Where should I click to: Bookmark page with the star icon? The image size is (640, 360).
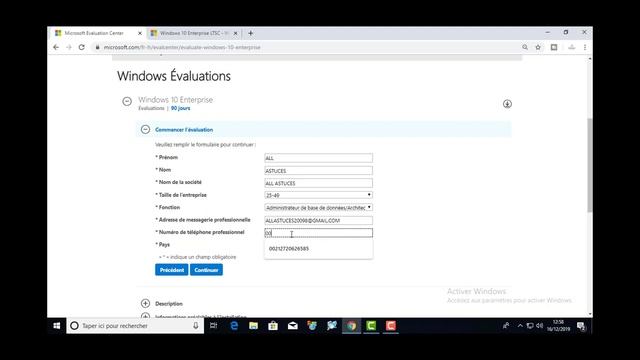538,47
